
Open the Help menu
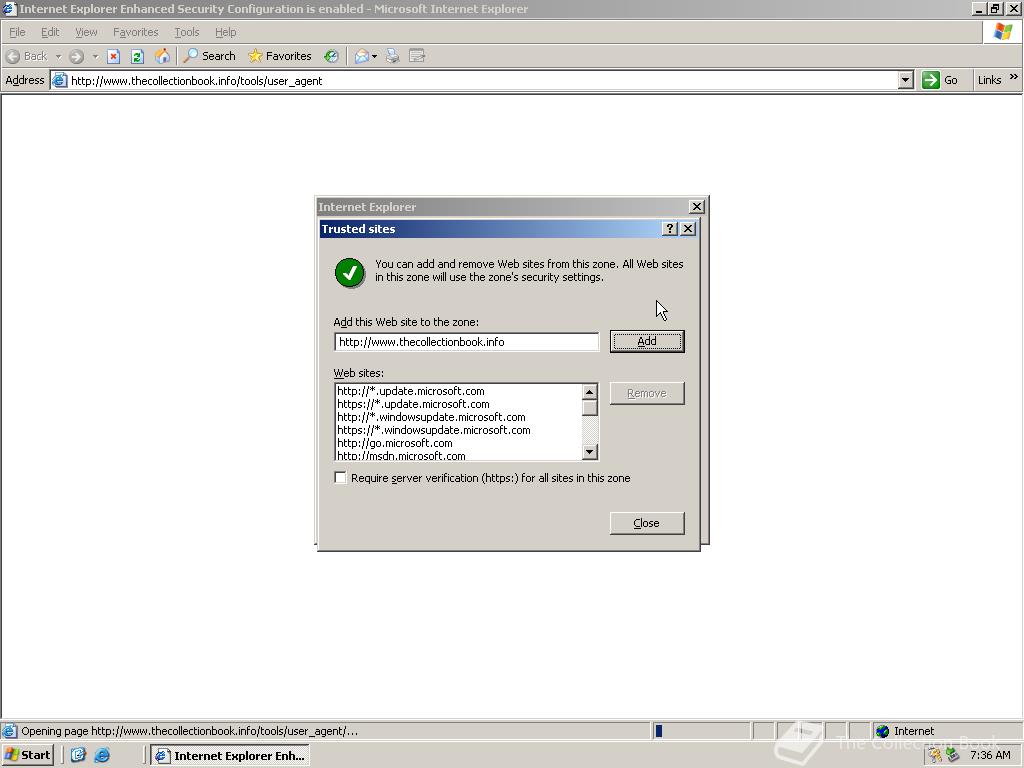(225, 32)
